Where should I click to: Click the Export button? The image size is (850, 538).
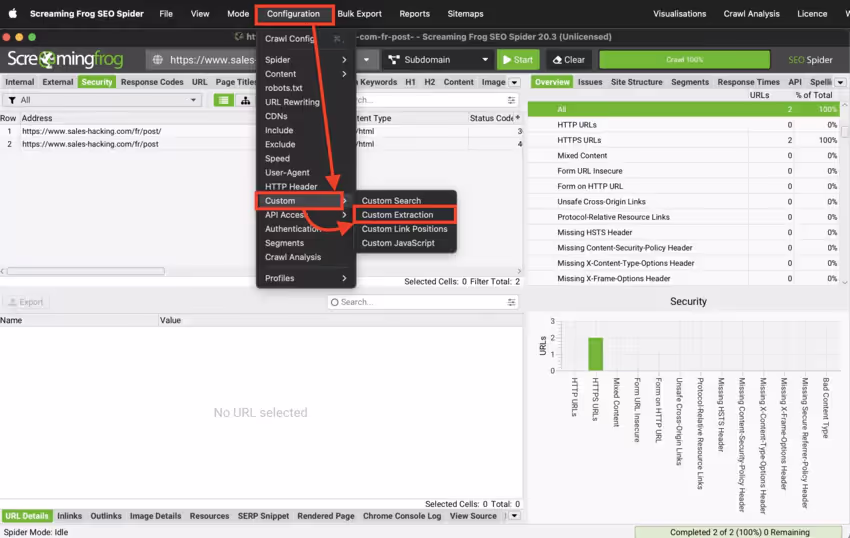pos(25,302)
